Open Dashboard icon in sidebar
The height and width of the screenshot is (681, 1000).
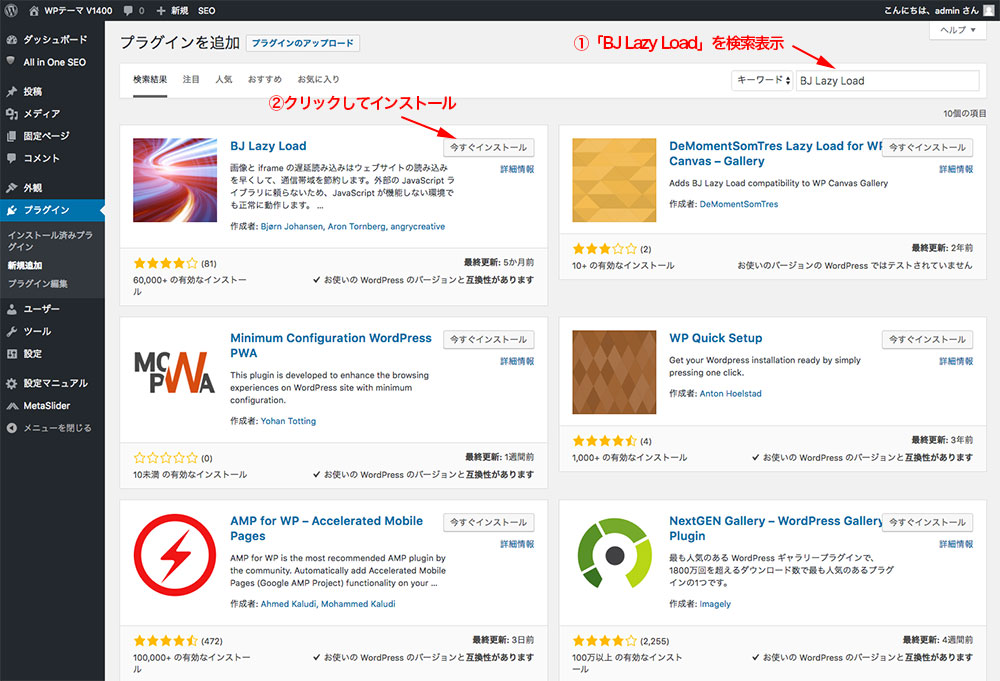click(x=11, y=40)
